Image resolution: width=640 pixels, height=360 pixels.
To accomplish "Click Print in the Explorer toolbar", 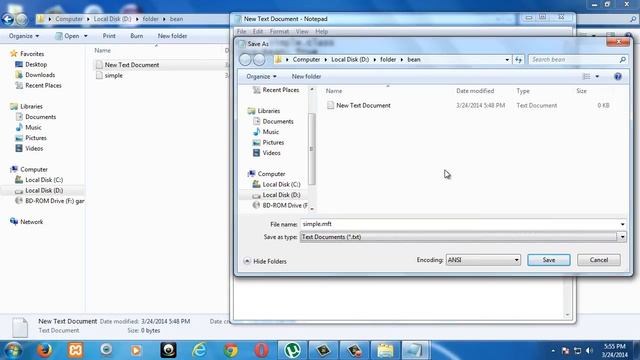I will (109, 36).
